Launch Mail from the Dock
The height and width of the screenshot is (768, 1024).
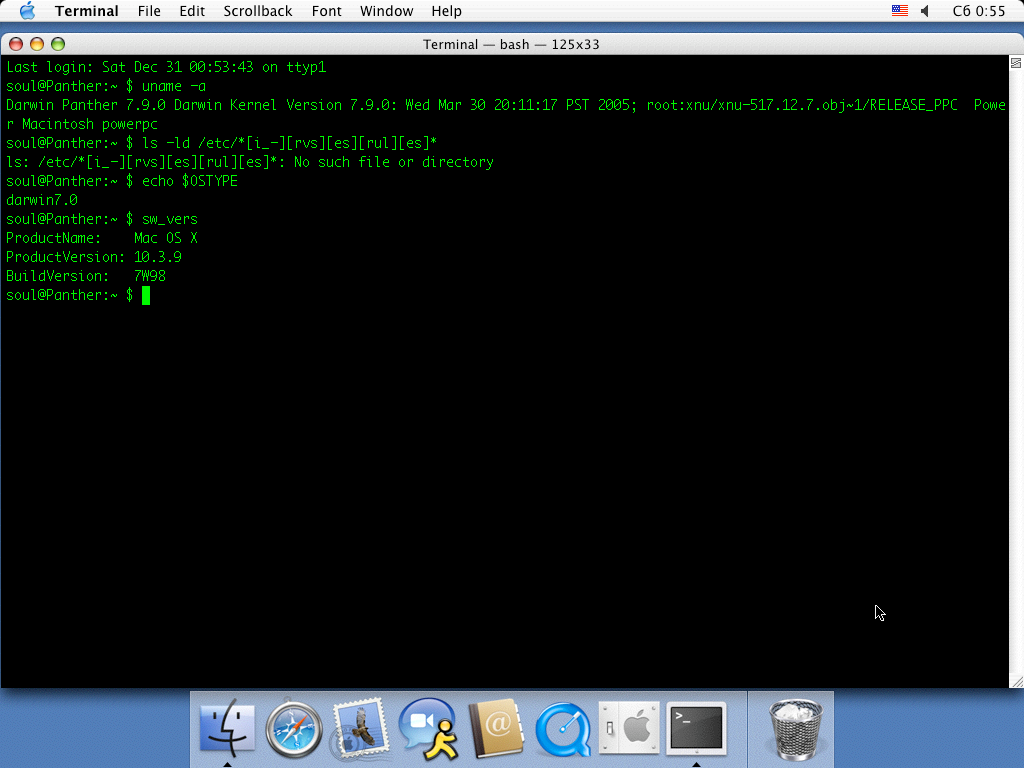coord(361,728)
